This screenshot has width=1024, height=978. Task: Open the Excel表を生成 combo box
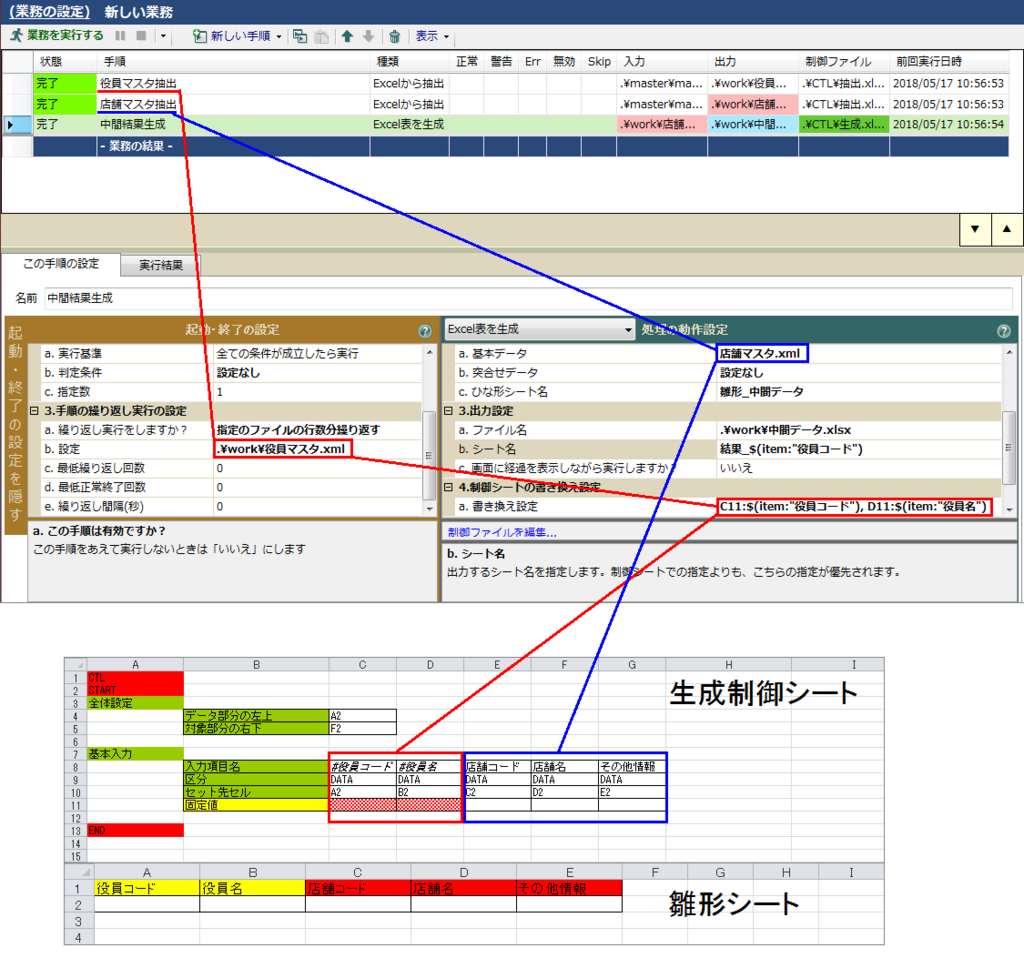(x=539, y=329)
